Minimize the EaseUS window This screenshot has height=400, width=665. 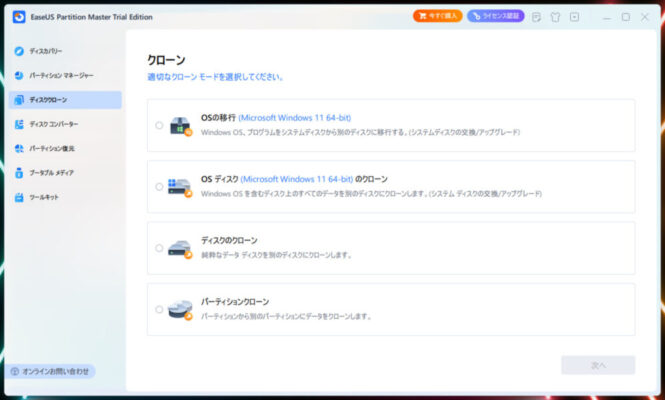click(607, 17)
